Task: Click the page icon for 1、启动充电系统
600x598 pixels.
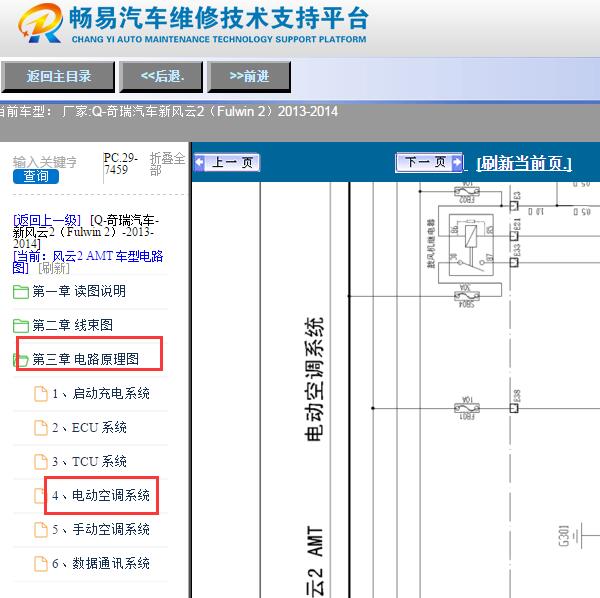Action: 41,394
